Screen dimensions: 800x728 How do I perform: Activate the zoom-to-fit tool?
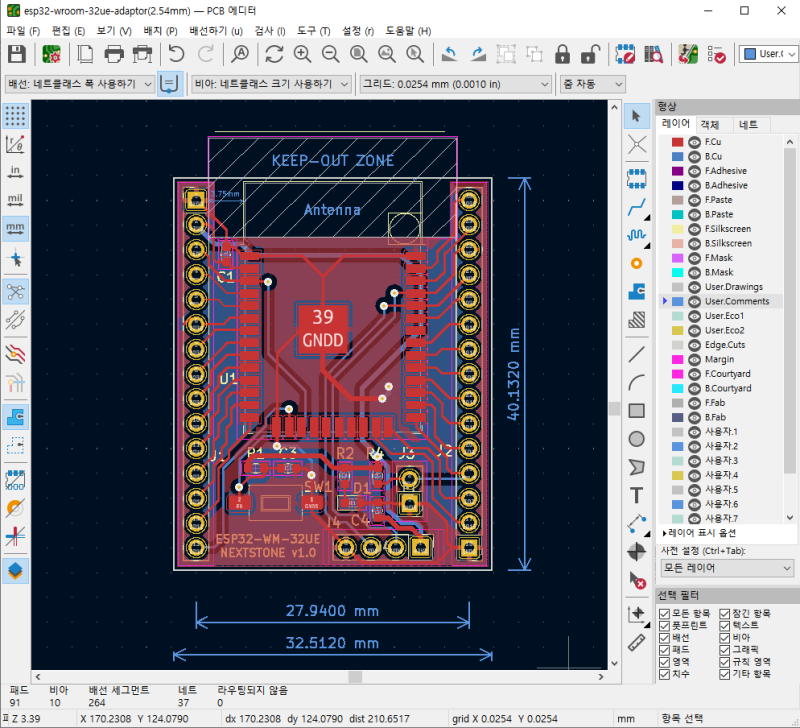coord(358,55)
